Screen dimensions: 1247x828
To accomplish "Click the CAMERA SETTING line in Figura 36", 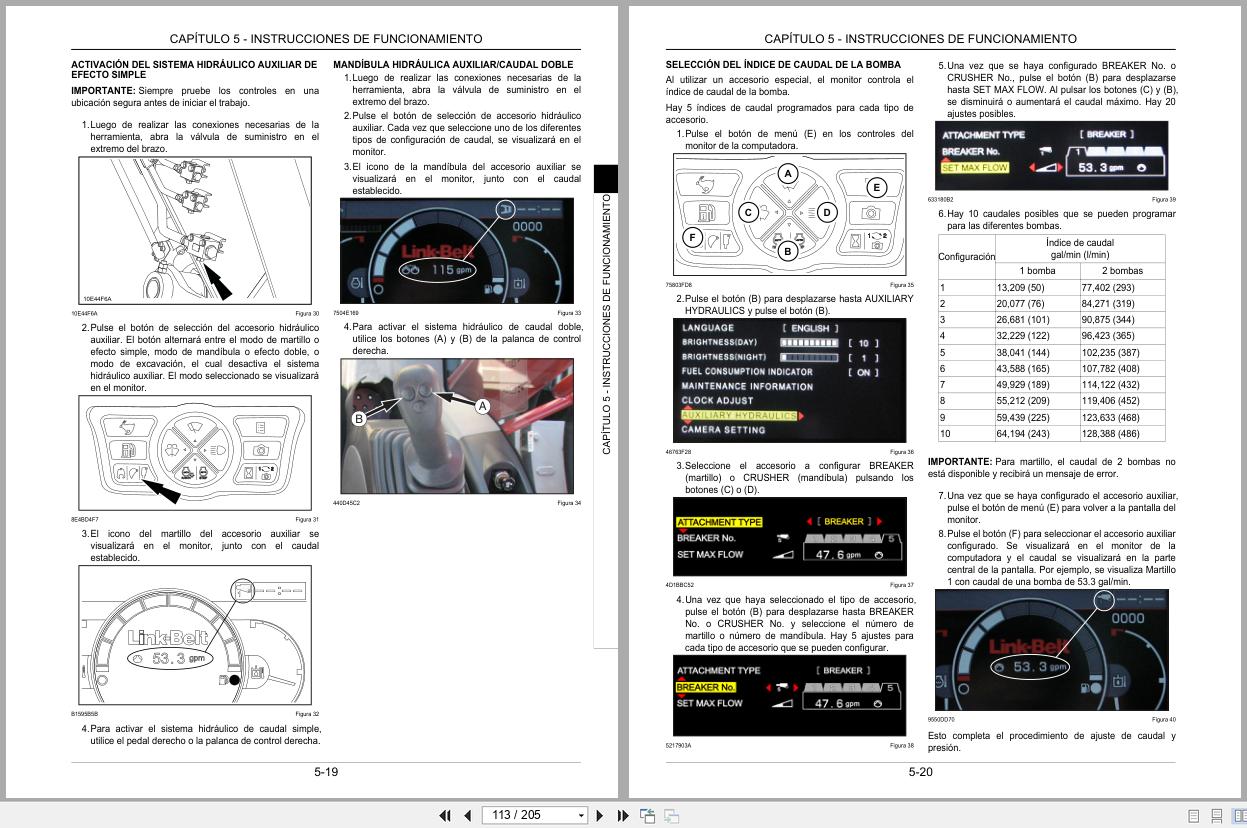I will (x=723, y=430).
